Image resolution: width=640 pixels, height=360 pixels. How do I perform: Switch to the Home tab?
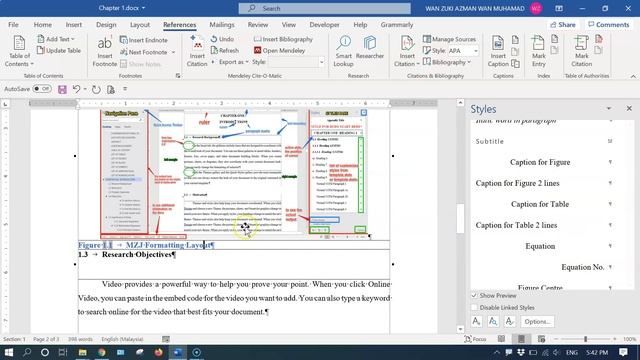click(42, 24)
